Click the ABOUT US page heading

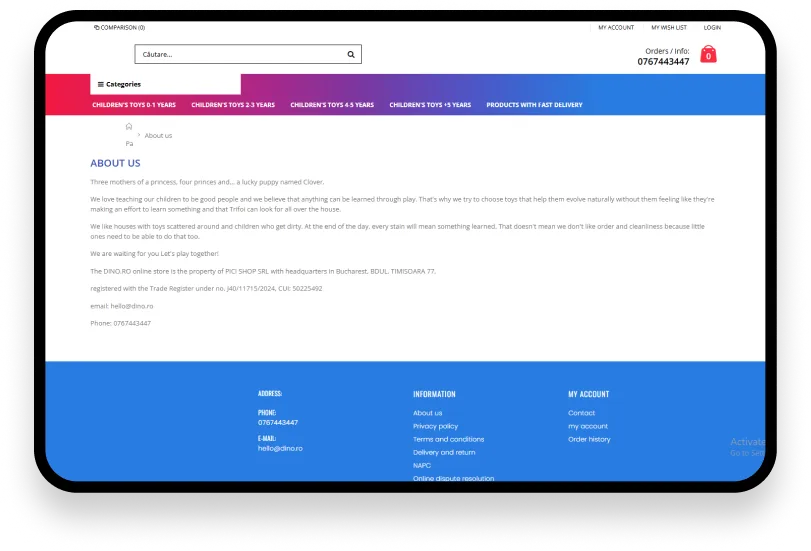click(115, 163)
